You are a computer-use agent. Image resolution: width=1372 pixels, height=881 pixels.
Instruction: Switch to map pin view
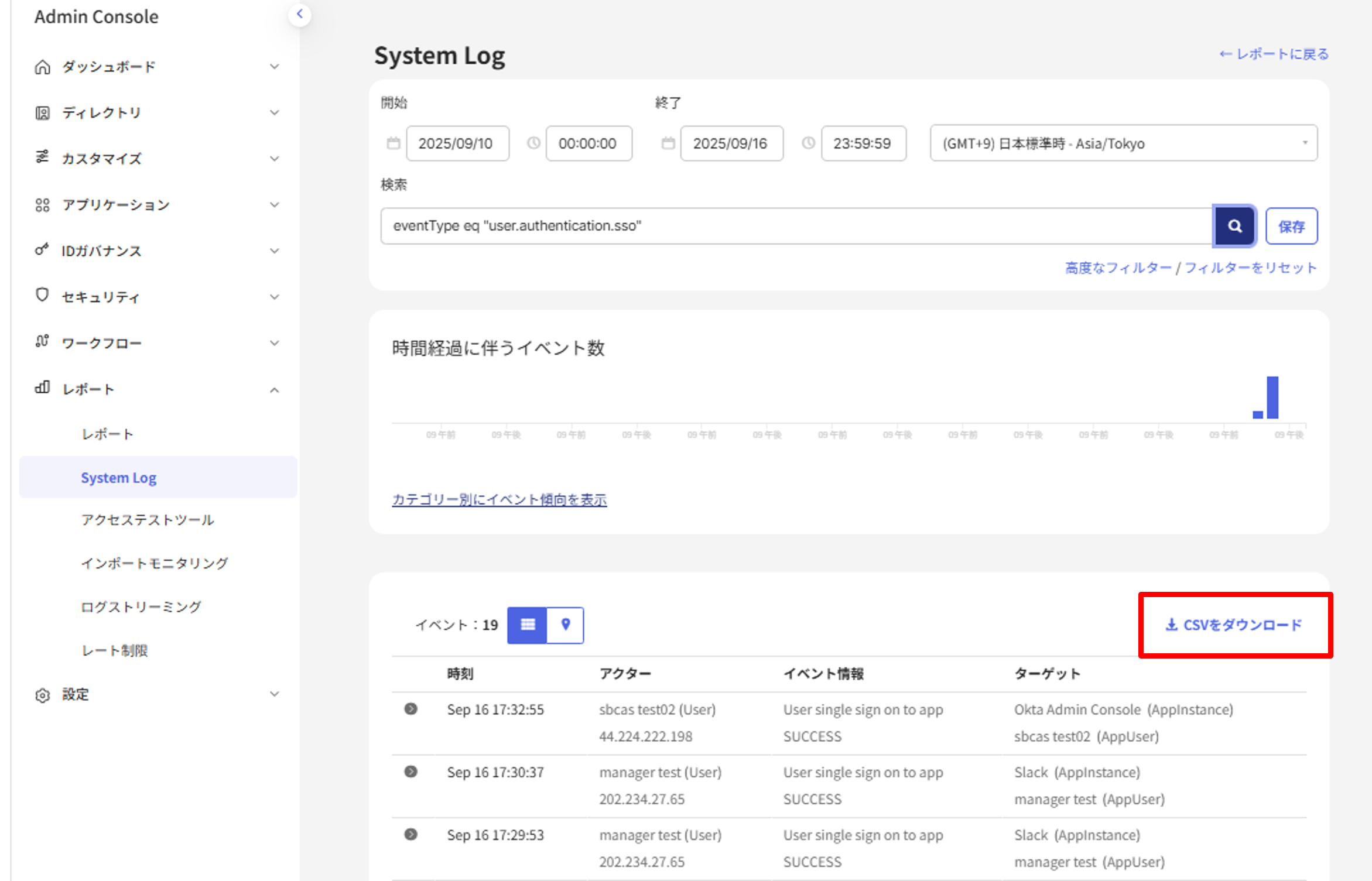tap(565, 625)
